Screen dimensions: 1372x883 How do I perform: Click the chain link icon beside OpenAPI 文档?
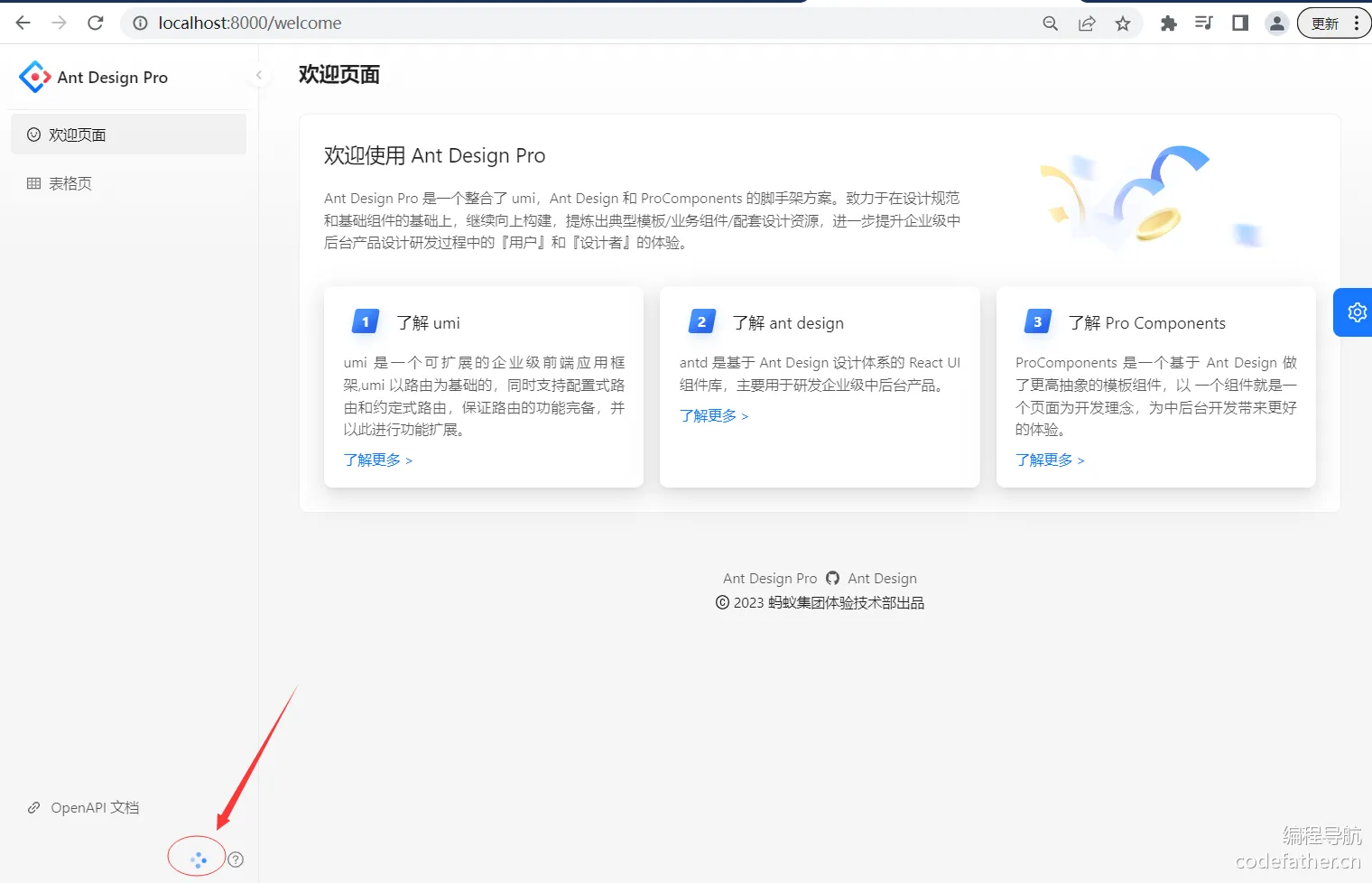[33, 808]
